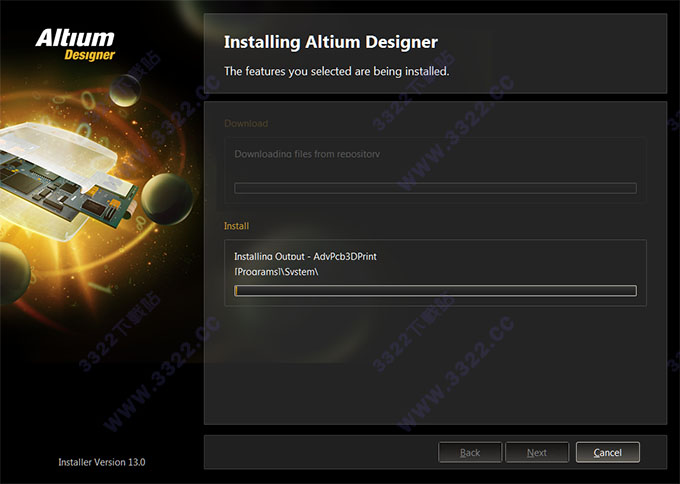Select the 'Installing Altium Designer' heading
The width and height of the screenshot is (680, 484).
click(x=330, y=42)
